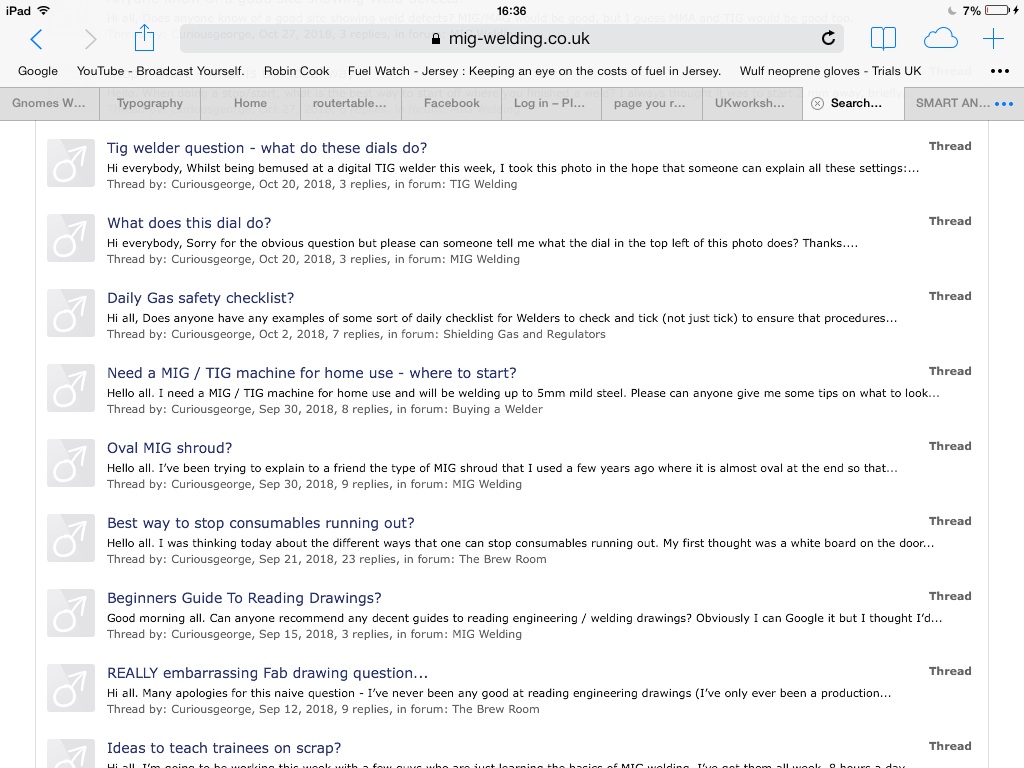Tap avatar beside What does this dial do?
This screenshot has width=1024, height=768.
point(71,238)
